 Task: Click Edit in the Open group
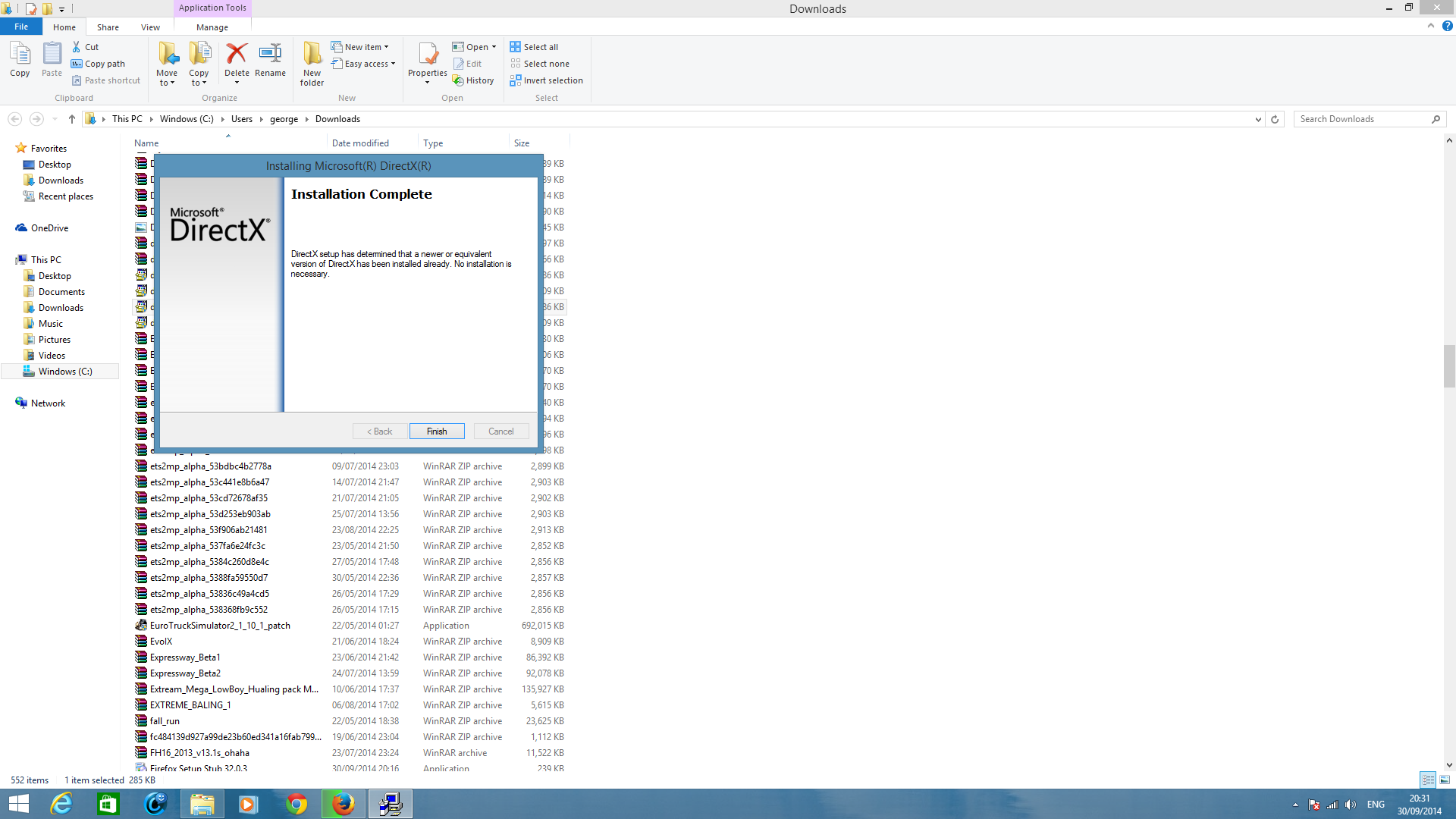pyautogui.click(x=467, y=64)
